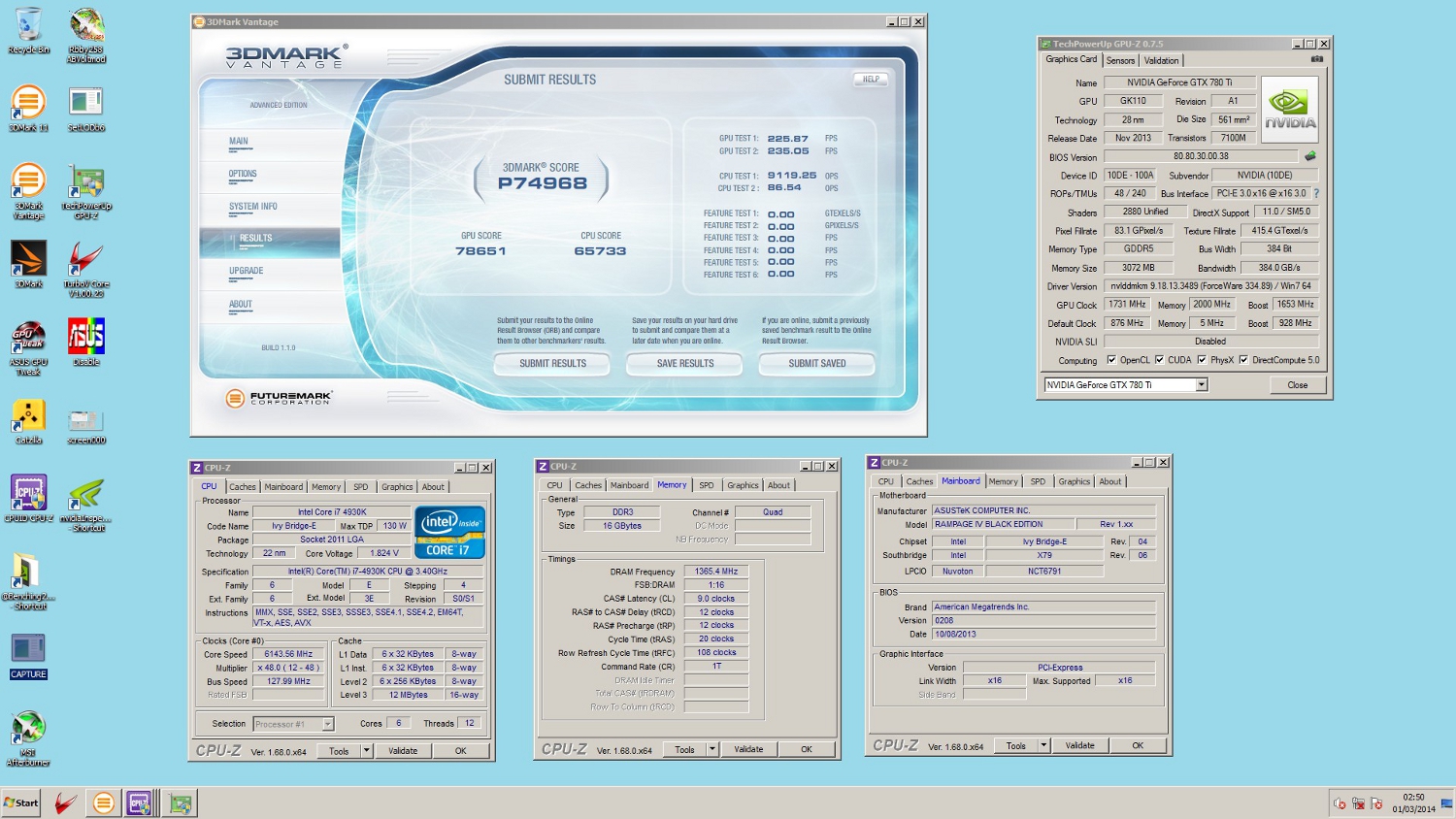Image resolution: width=1456 pixels, height=819 pixels.
Task: Select UPGRADE in 3DMark Vantage sidebar
Action: pos(247,272)
